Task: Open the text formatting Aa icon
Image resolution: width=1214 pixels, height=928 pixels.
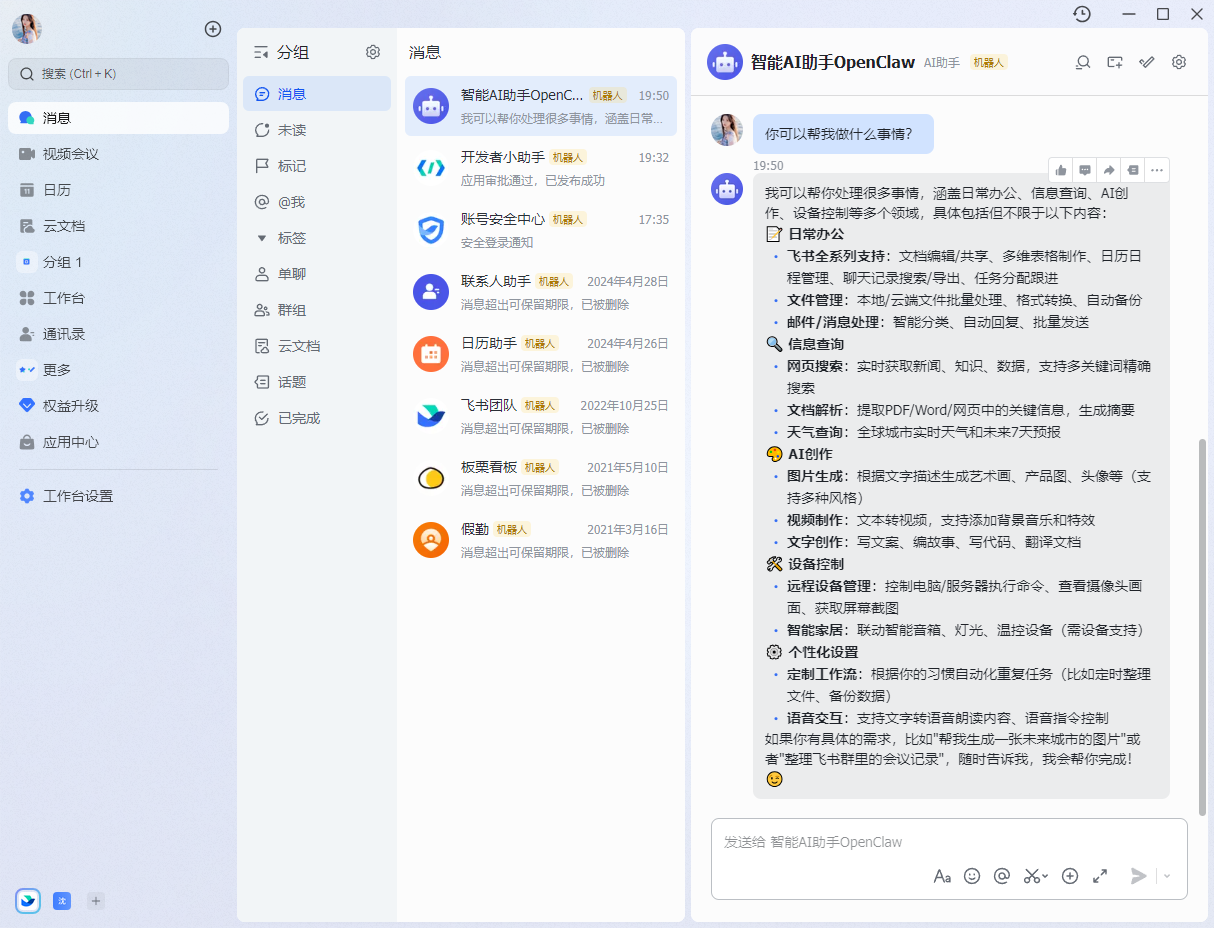Action: (942, 876)
